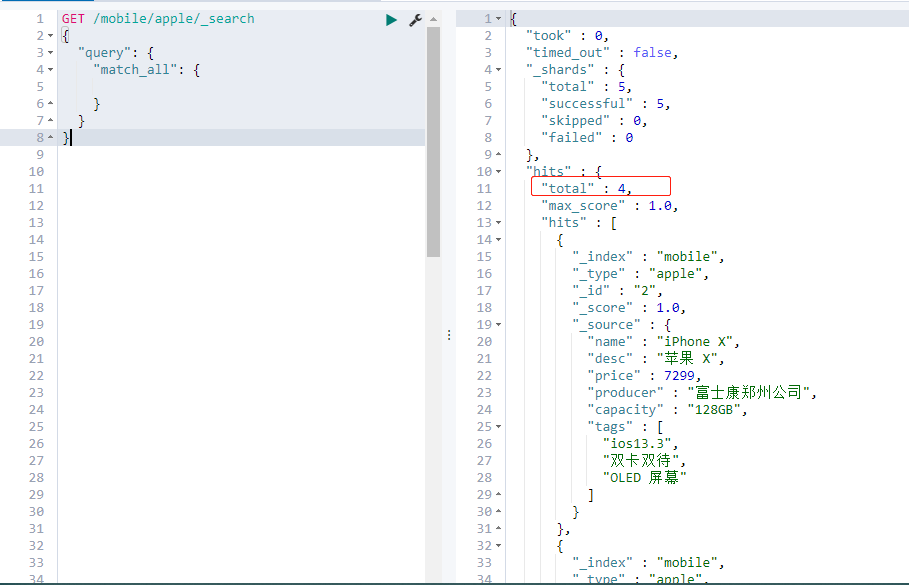Collapse the first hit object on line 14
909x585 pixels.
[x=499, y=239]
